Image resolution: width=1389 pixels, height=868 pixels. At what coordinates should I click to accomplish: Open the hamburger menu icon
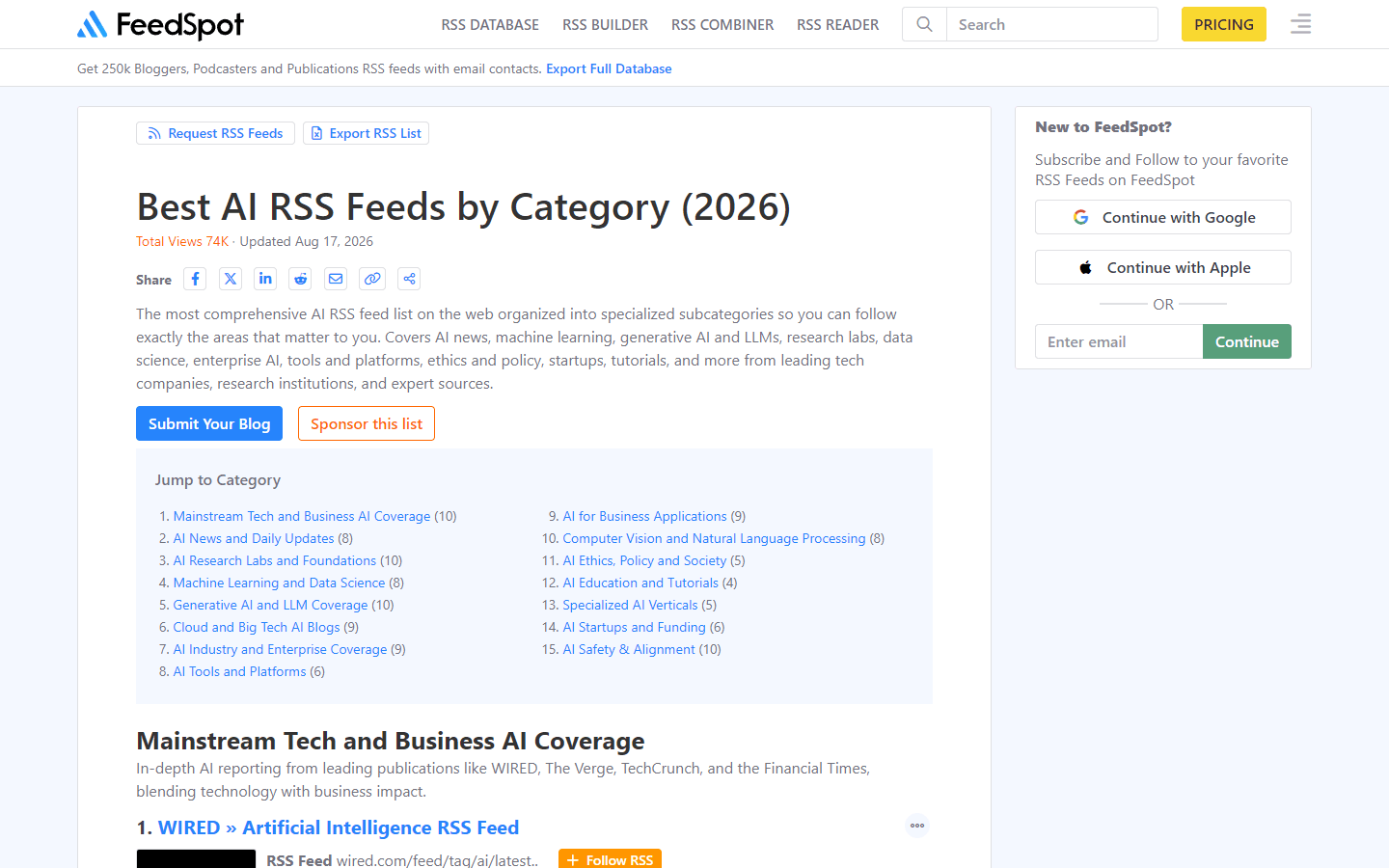[x=1301, y=24]
